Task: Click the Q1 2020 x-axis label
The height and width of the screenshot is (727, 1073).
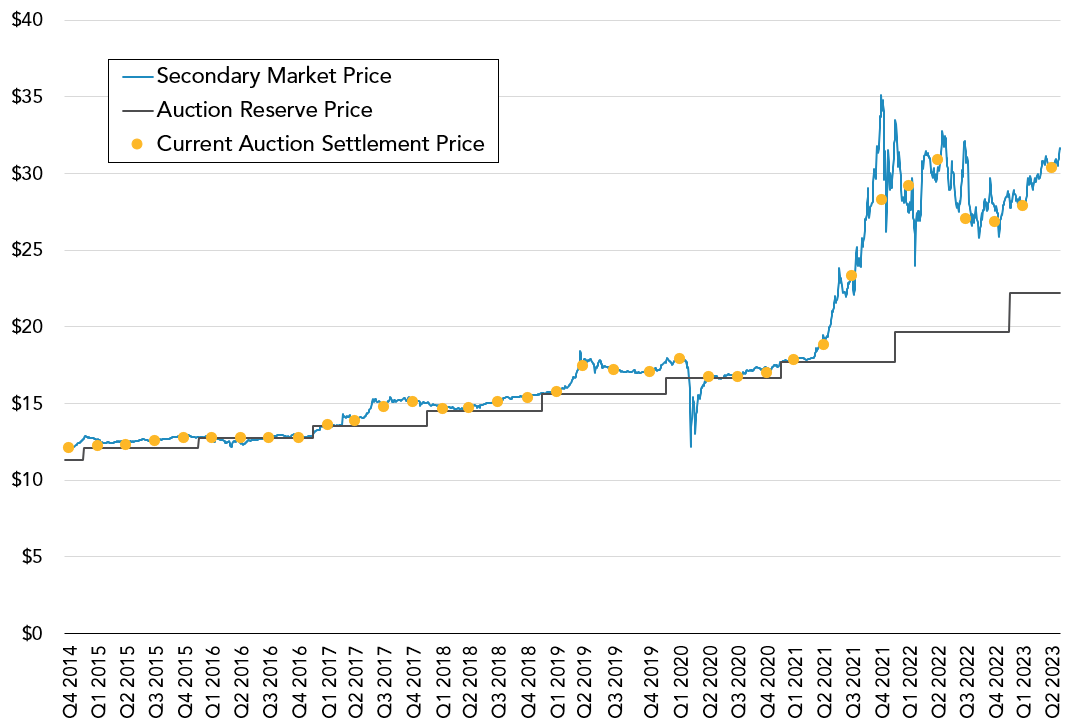Action: [x=680, y=681]
